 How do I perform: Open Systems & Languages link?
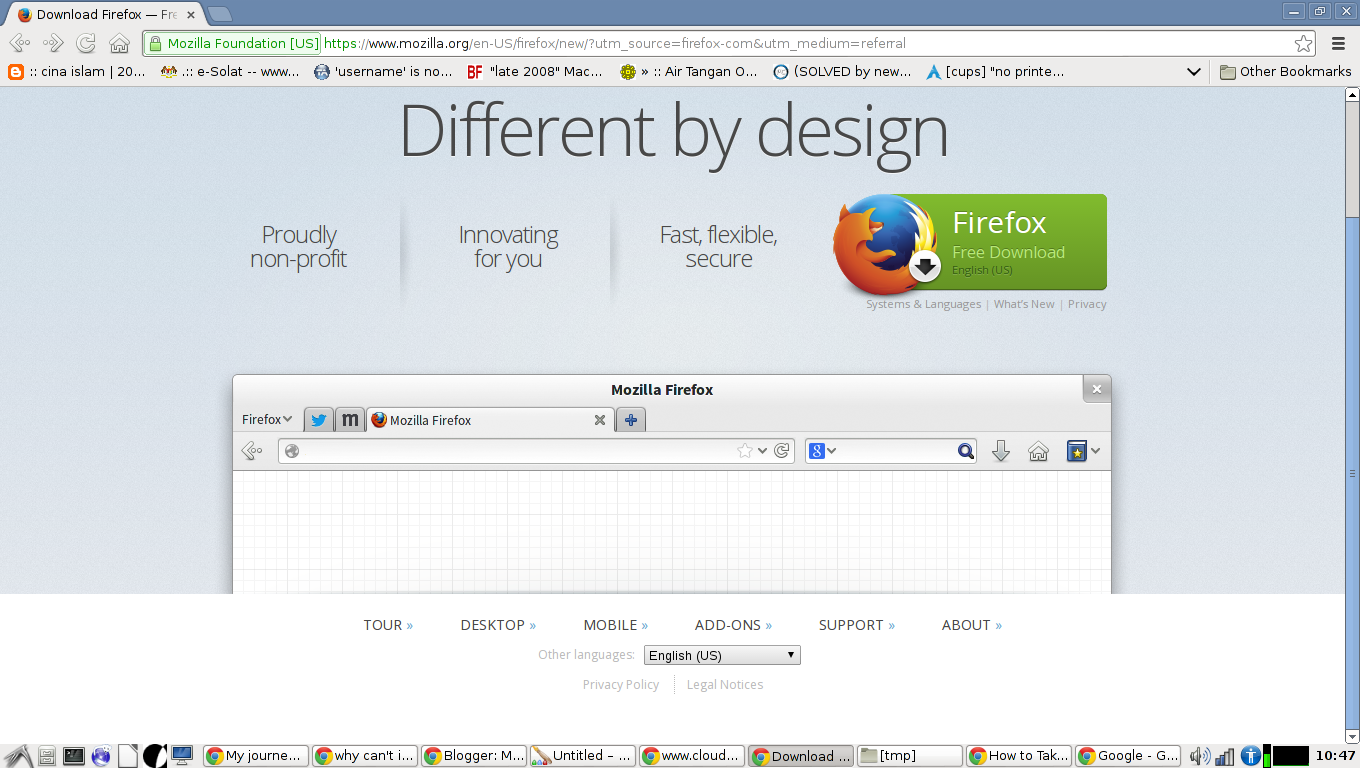click(x=924, y=304)
